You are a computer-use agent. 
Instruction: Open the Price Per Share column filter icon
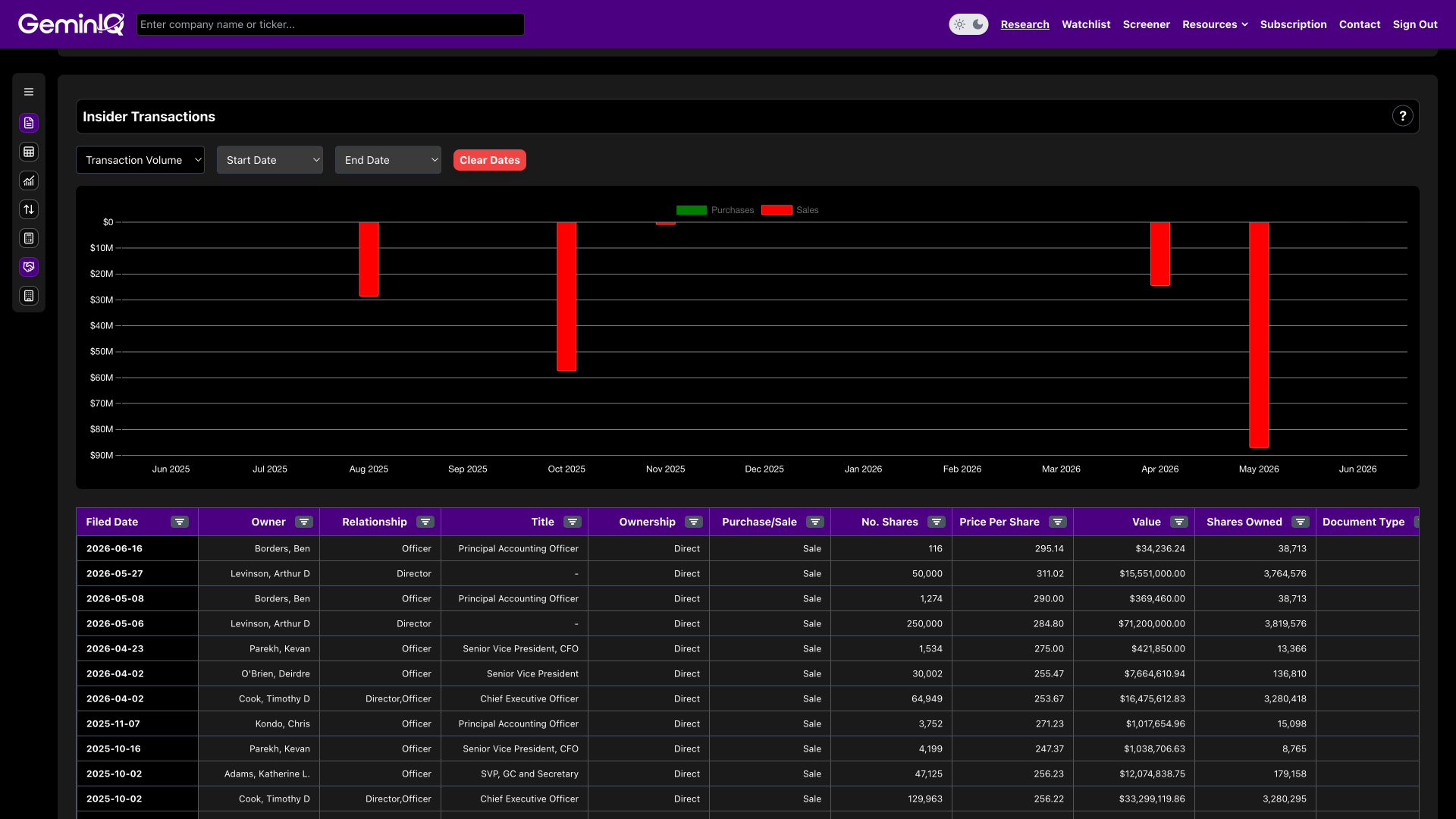[x=1058, y=522]
